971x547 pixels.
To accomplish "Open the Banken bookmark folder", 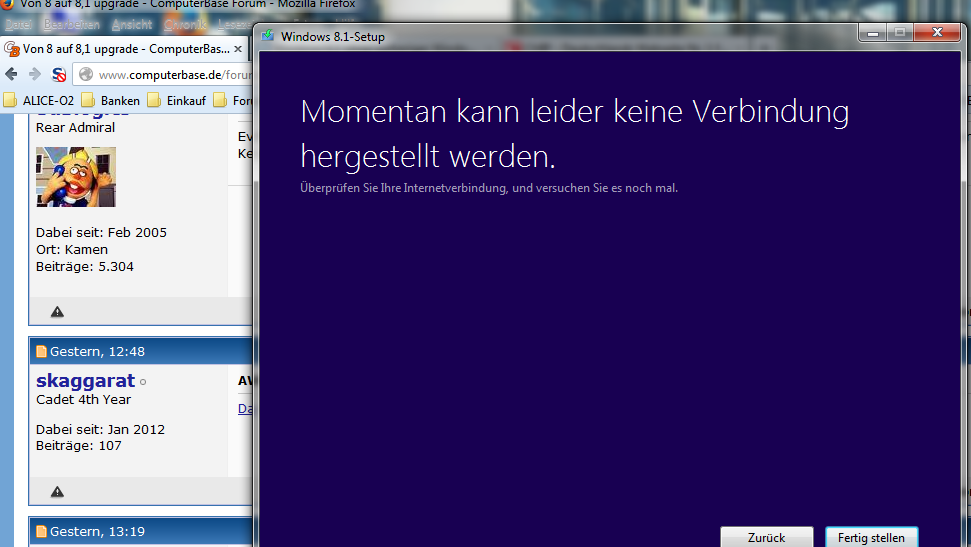I will pyautogui.click(x=111, y=100).
